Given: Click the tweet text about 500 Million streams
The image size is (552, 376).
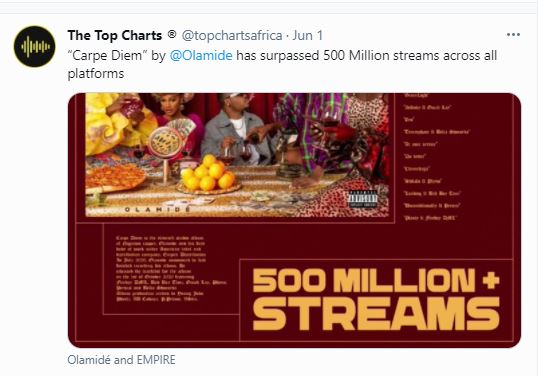Looking at the screenshot, I should tap(282, 64).
